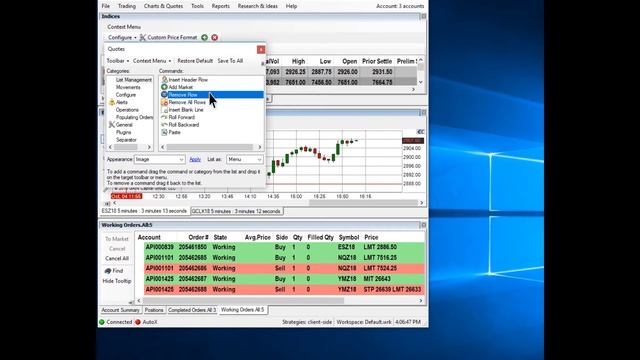
Task: Click the NQZ18 sell order LMT 7524.25
Action: click(284, 268)
